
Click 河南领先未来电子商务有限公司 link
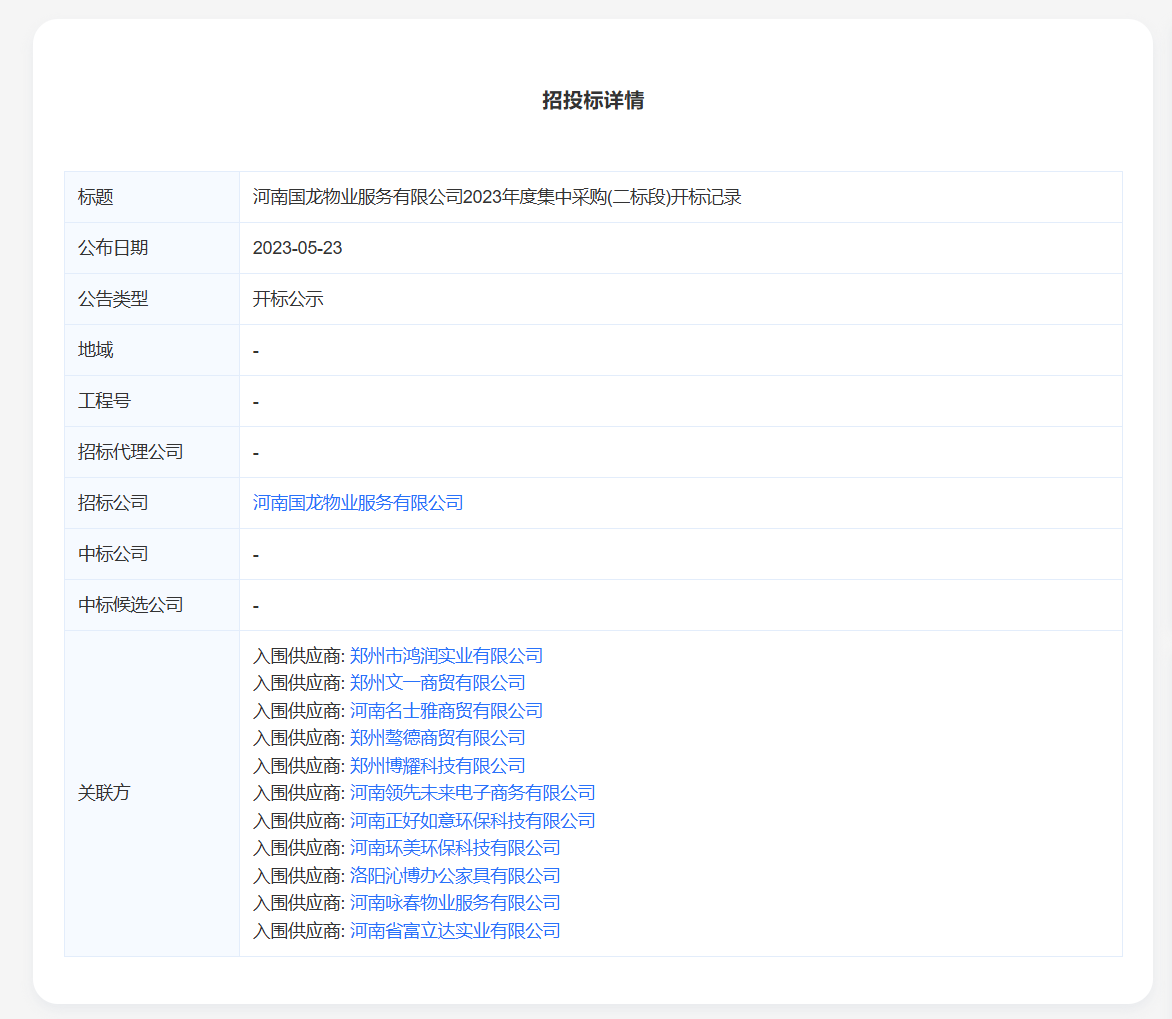[x=472, y=793]
